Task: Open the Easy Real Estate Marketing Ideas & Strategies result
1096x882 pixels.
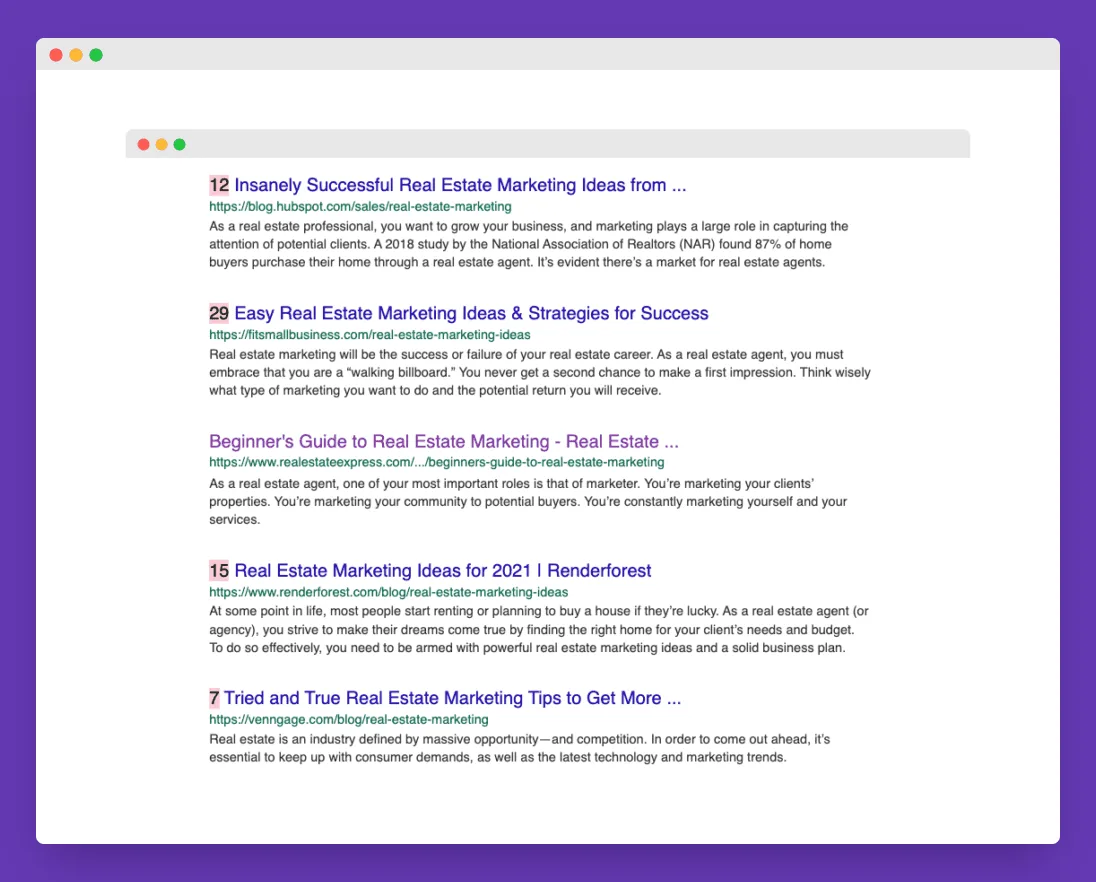Action: pos(470,313)
